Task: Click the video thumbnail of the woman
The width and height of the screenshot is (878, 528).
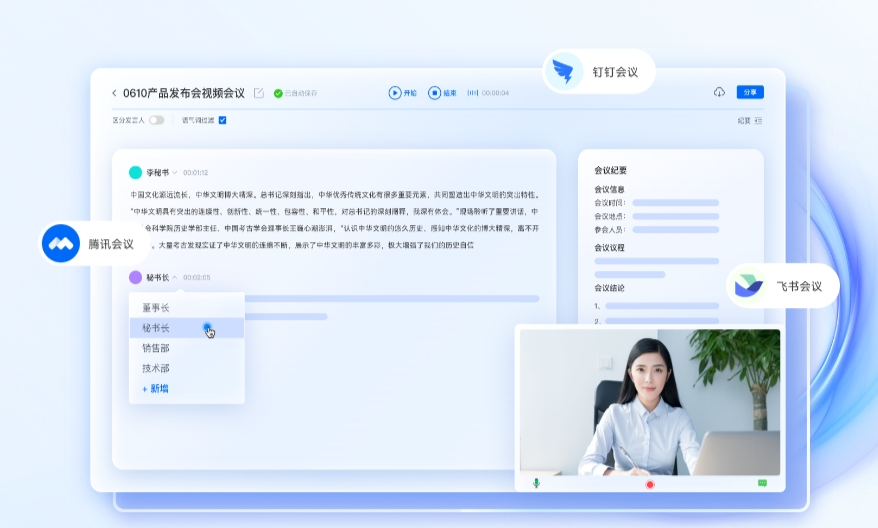Action: click(x=650, y=402)
